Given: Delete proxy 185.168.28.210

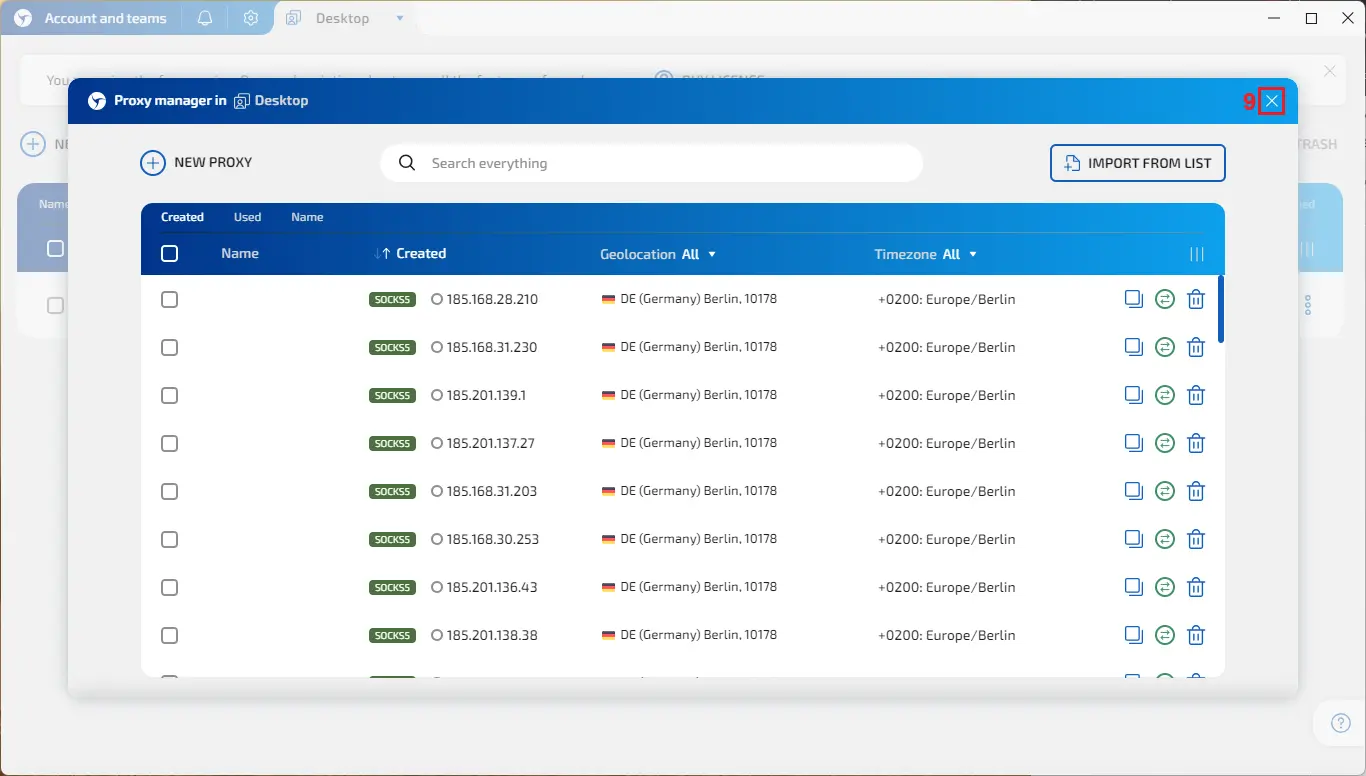Looking at the screenshot, I should pos(1196,299).
